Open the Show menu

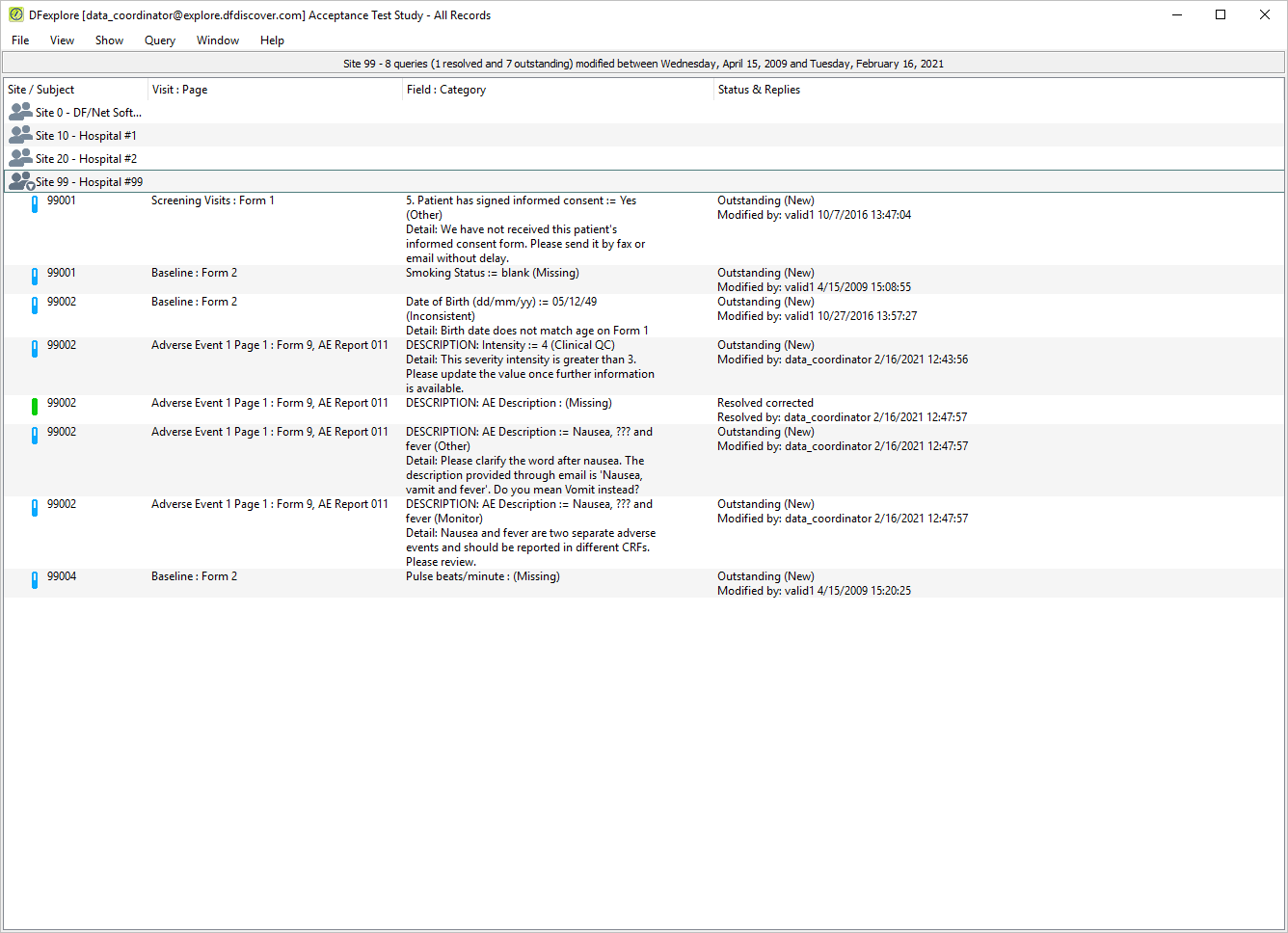coord(109,40)
